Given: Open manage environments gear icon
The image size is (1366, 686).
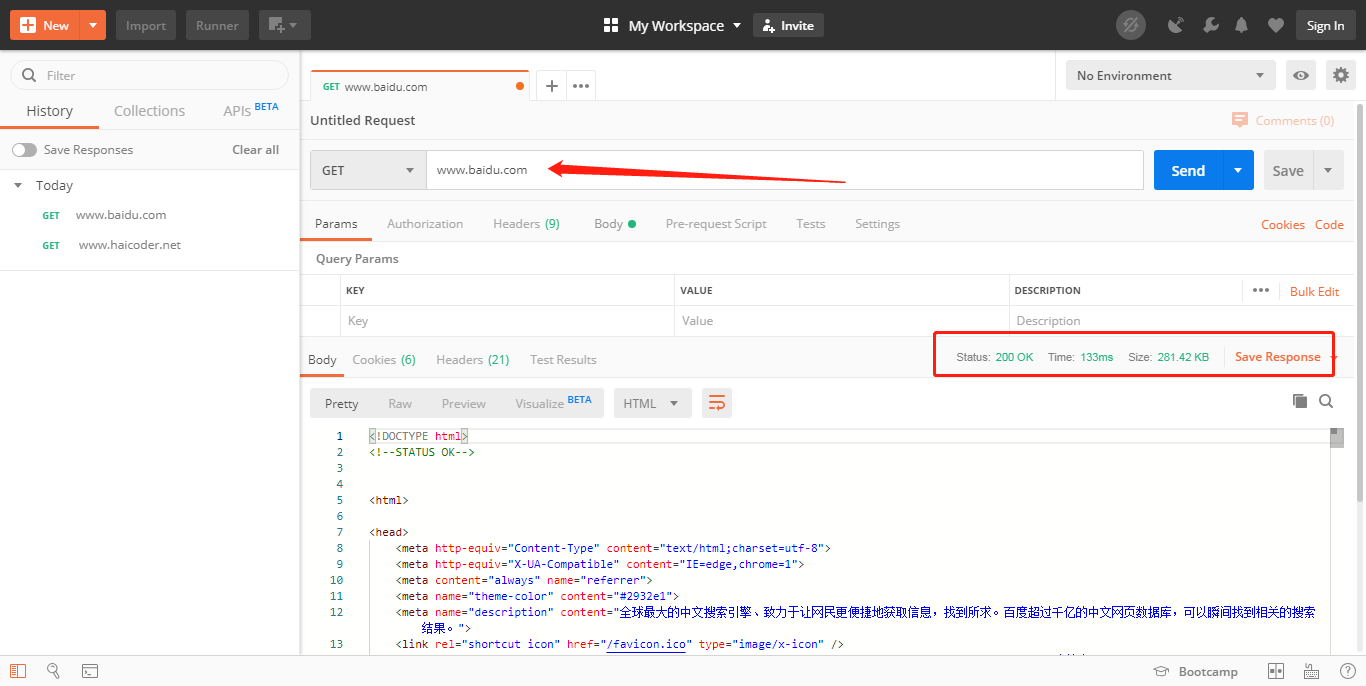Looking at the screenshot, I should [1341, 75].
